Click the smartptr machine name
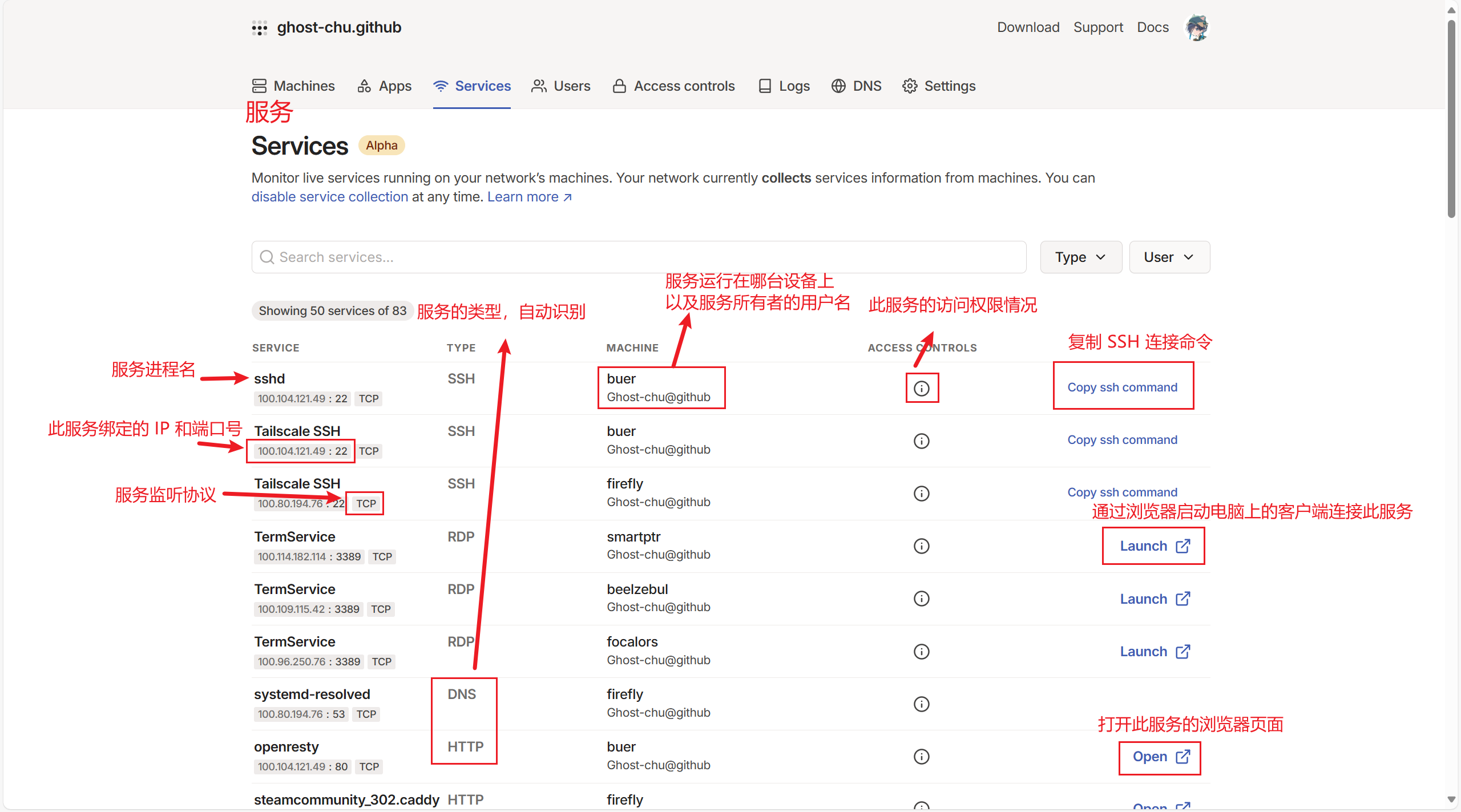 [x=633, y=537]
